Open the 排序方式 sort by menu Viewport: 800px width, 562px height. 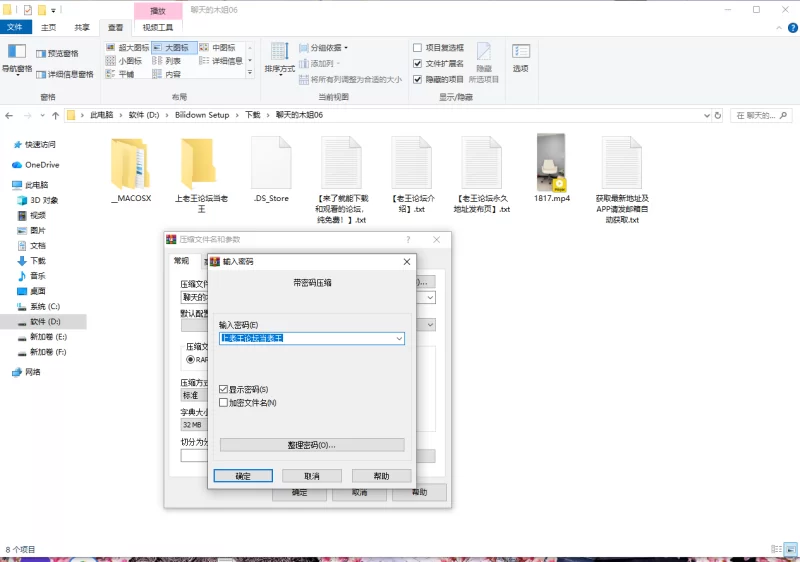click(x=280, y=59)
